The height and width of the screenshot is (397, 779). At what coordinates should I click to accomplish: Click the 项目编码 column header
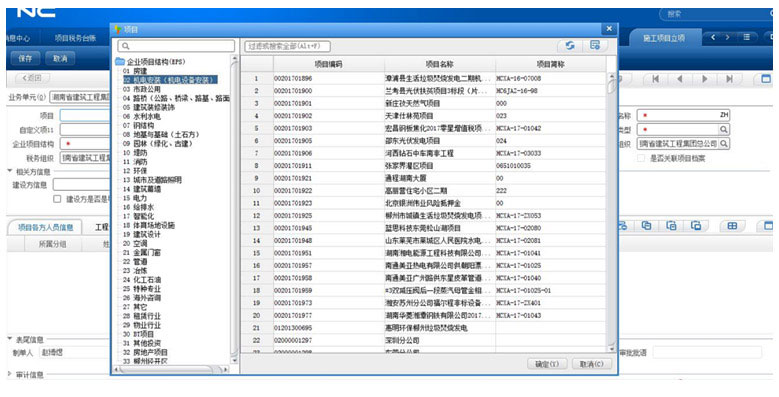click(x=328, y=64)
